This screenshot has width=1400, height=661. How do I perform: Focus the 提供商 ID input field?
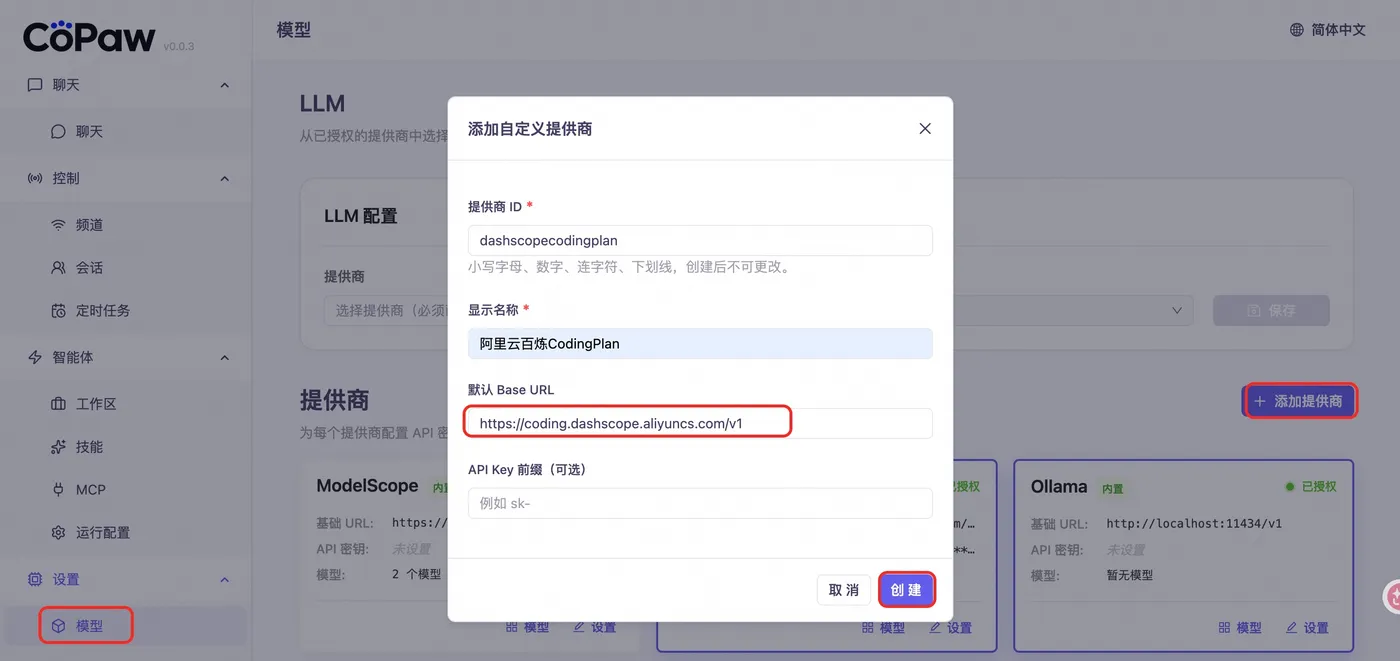coord(700,240)
